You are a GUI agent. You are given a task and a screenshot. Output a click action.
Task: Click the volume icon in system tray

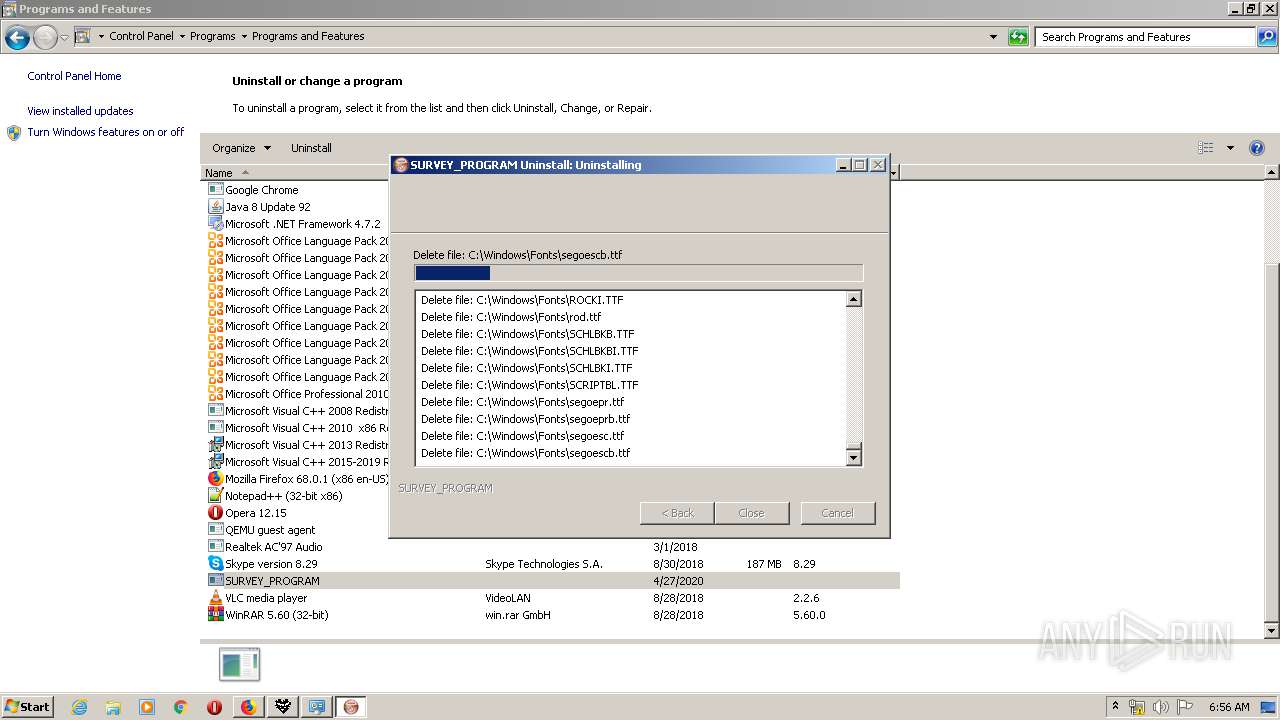(x=1161, y=707)
